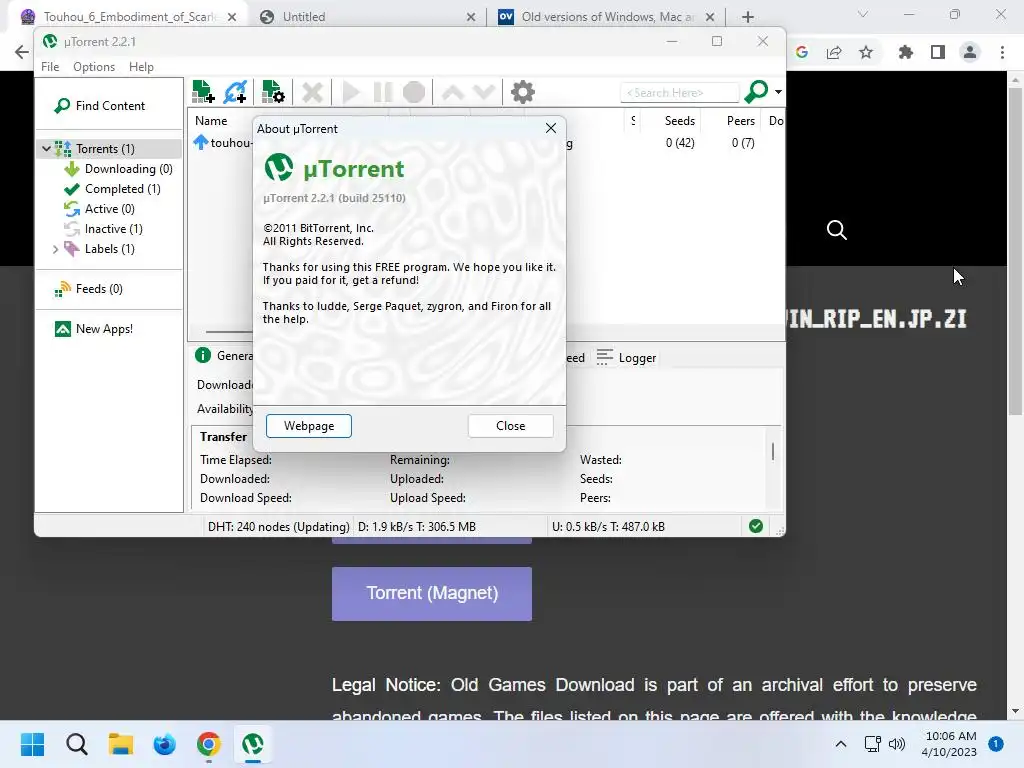The image size is (1024, 768).
Task: Switch to Old versions of Windows tab
Action: pyautogui.click(x=607, y=17)
